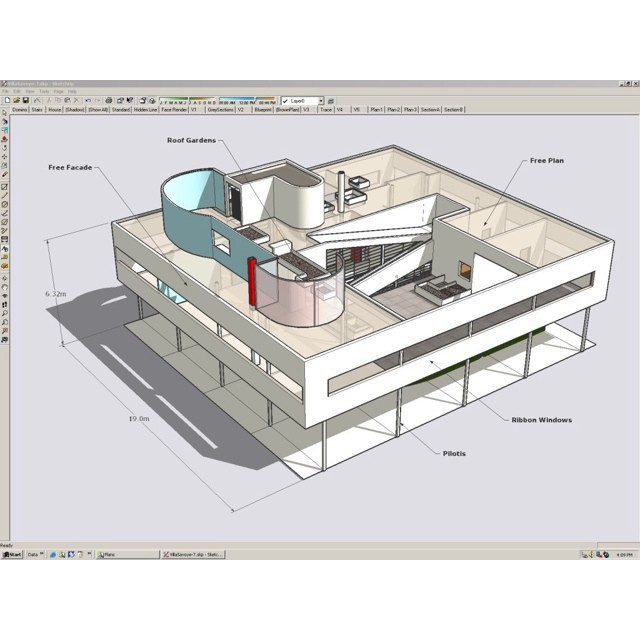Expand the Layer0 dropdown arrow
The height and width of the screenshot is (640, 640).
click(321, 101)
